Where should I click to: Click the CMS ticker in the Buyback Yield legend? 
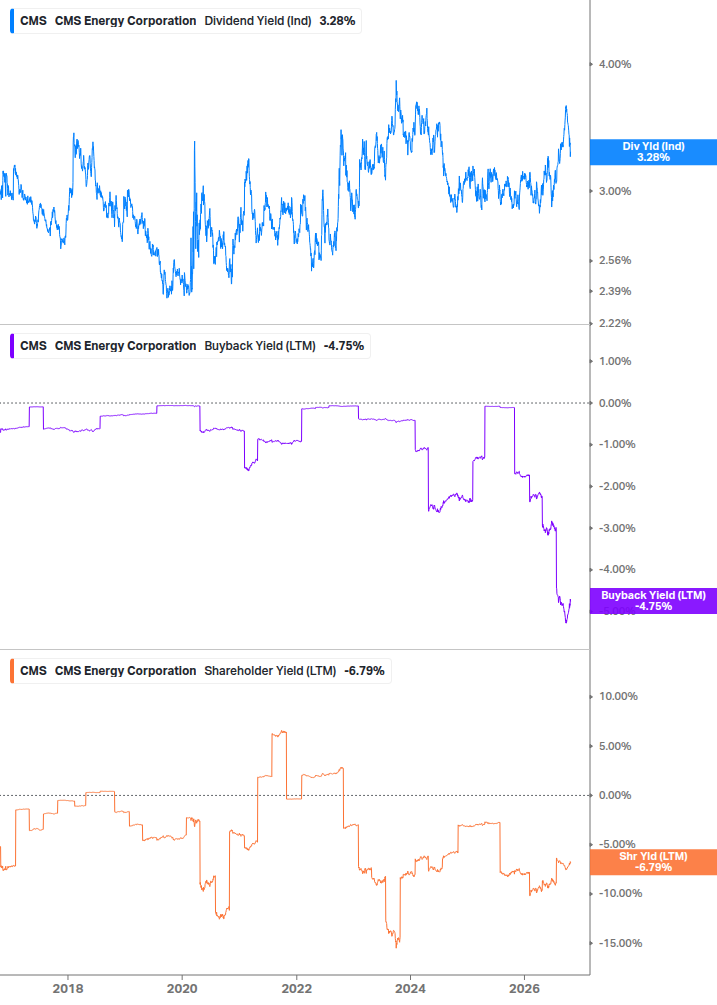coord(33,346)
